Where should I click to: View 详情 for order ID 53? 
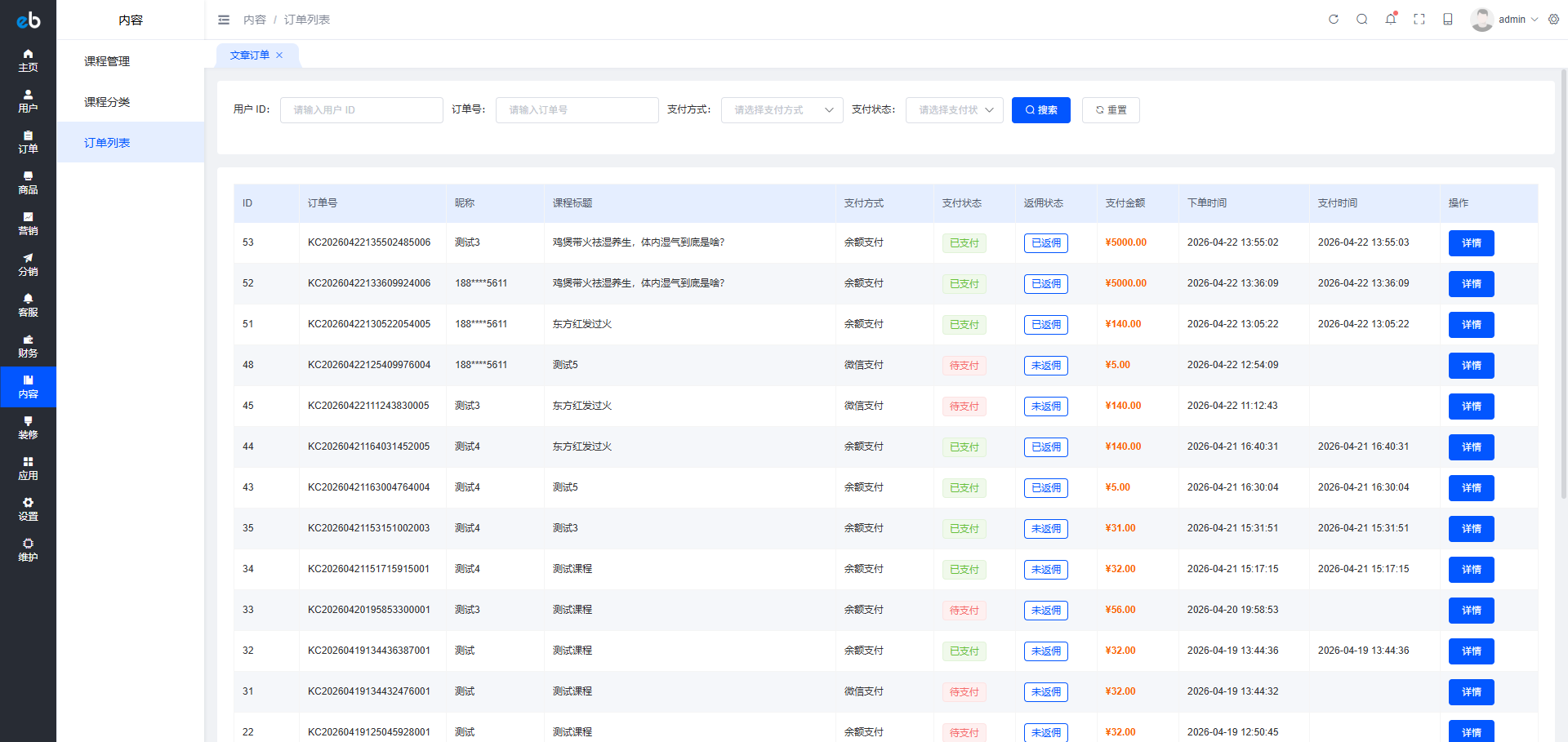[1471, 243]
